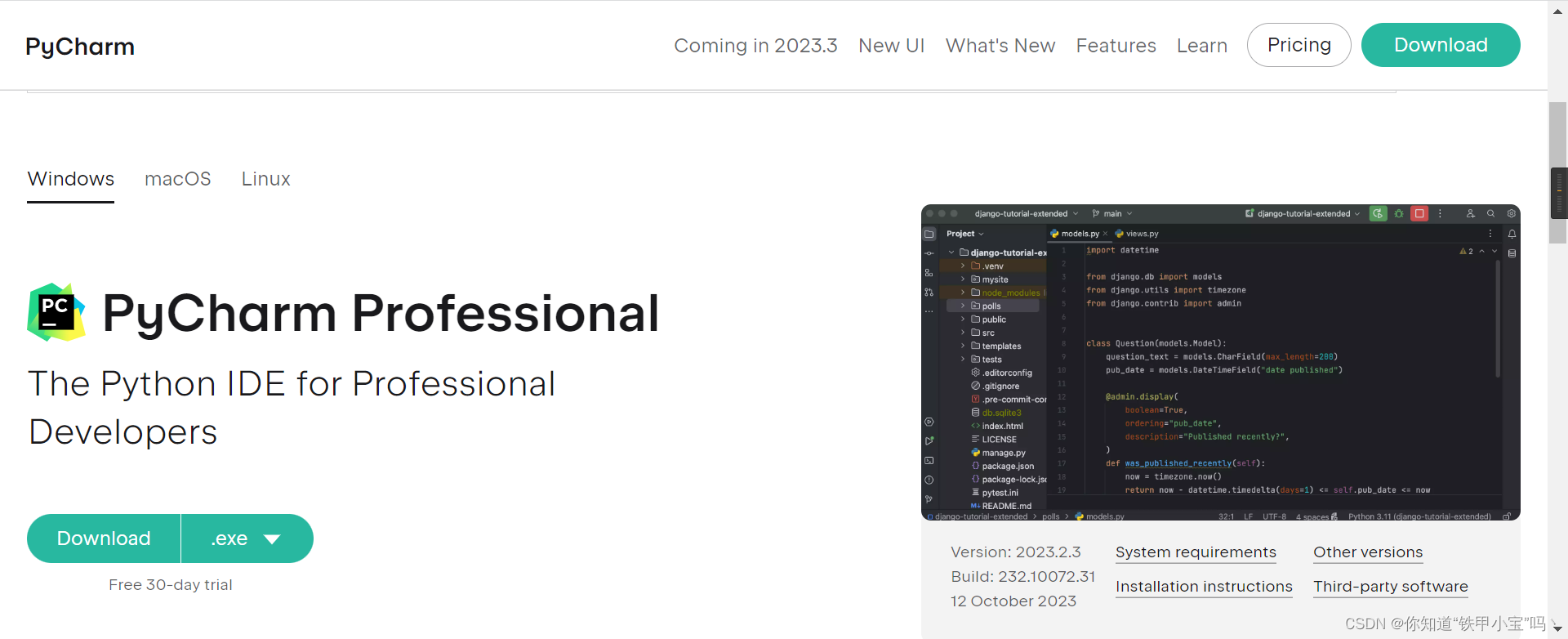Click Python 3.11 interpreter in status bar
This screenshot has height=639, width=1568.
(x=1419, y=516)
